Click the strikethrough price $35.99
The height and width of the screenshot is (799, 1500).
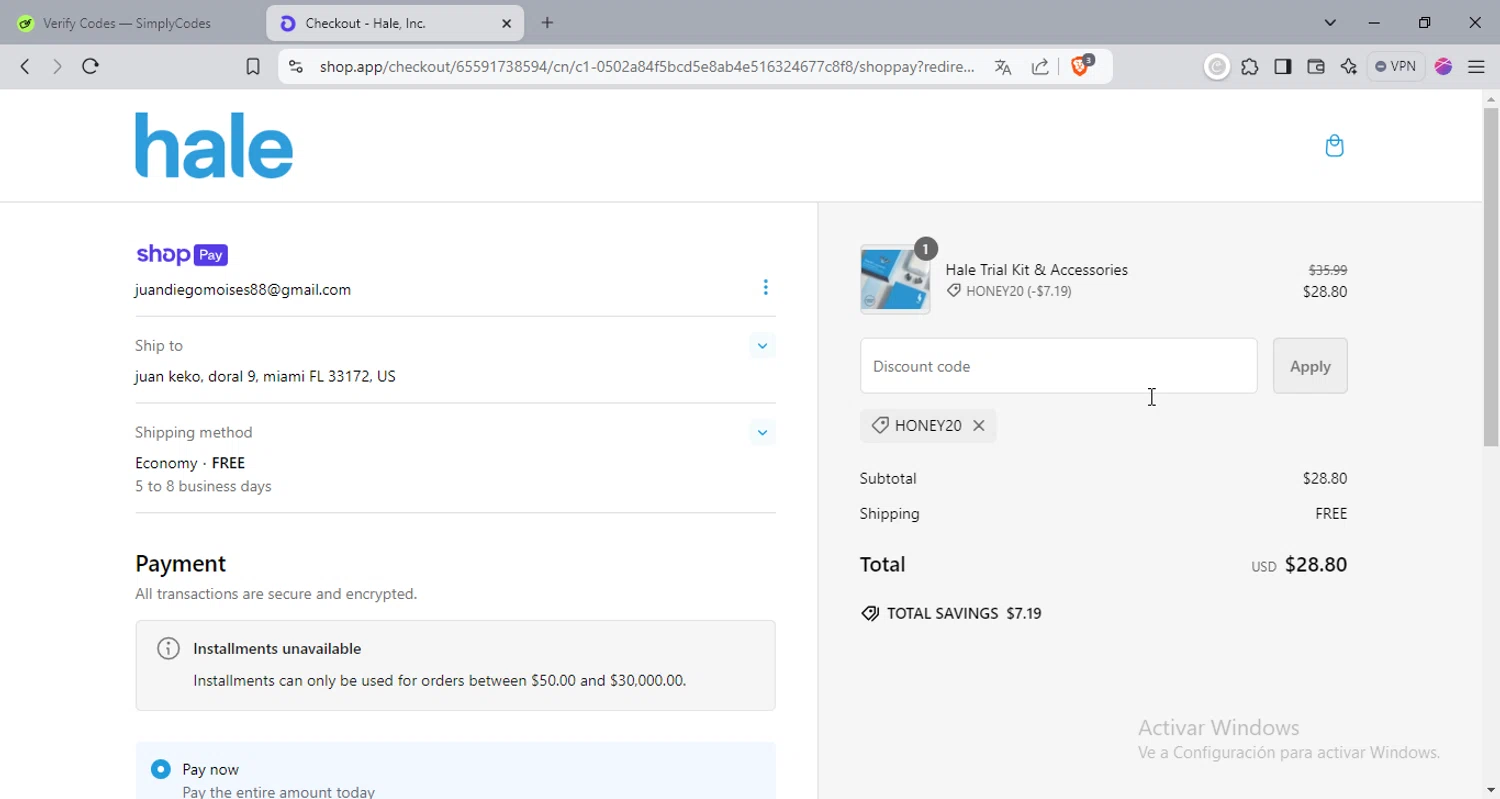[1328, 270]
